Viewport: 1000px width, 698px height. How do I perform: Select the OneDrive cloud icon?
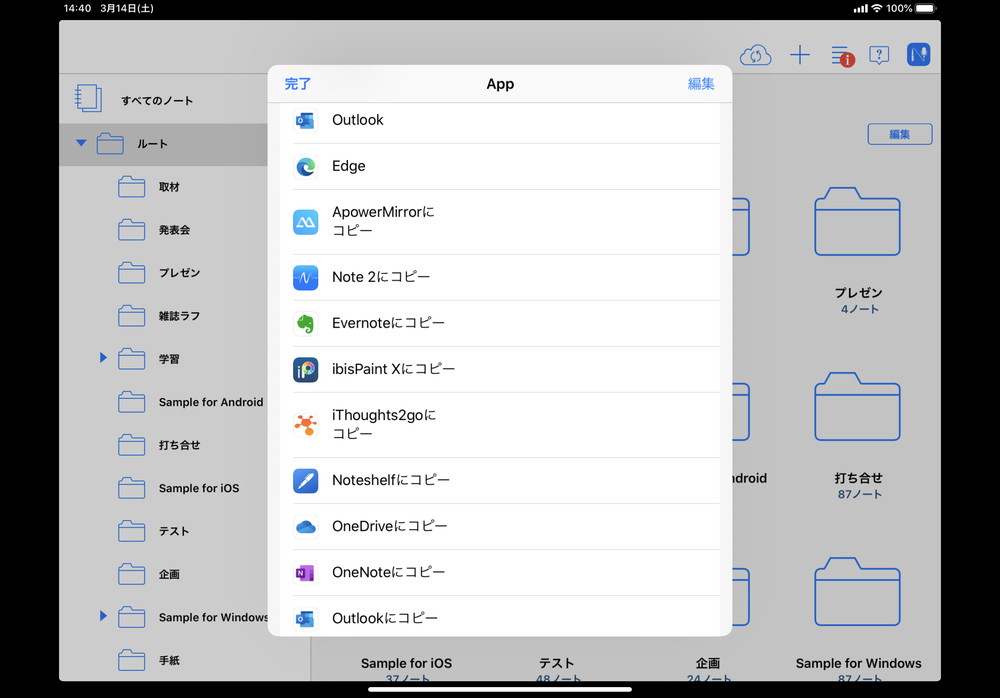305,526
